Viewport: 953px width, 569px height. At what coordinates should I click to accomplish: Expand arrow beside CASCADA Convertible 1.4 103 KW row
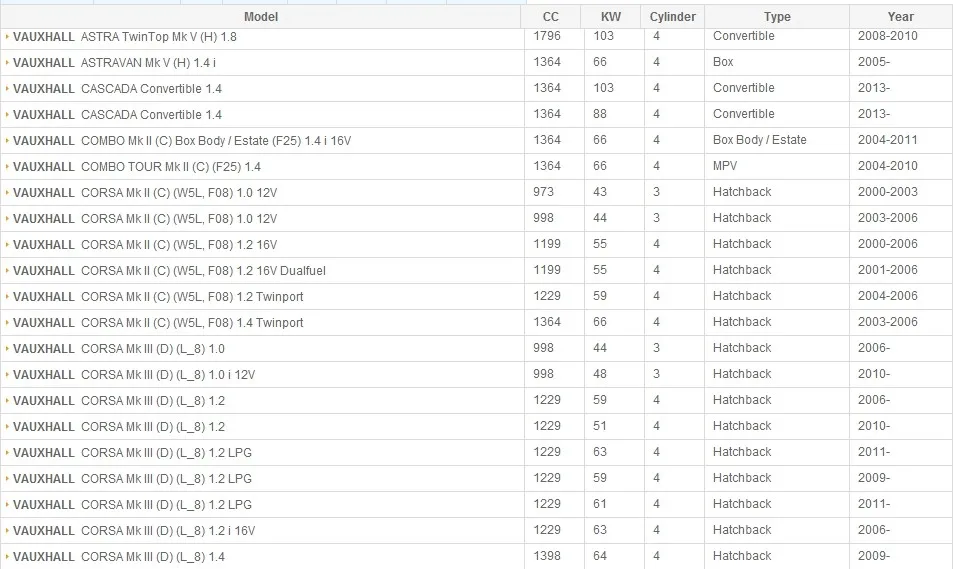click(7, 89)
